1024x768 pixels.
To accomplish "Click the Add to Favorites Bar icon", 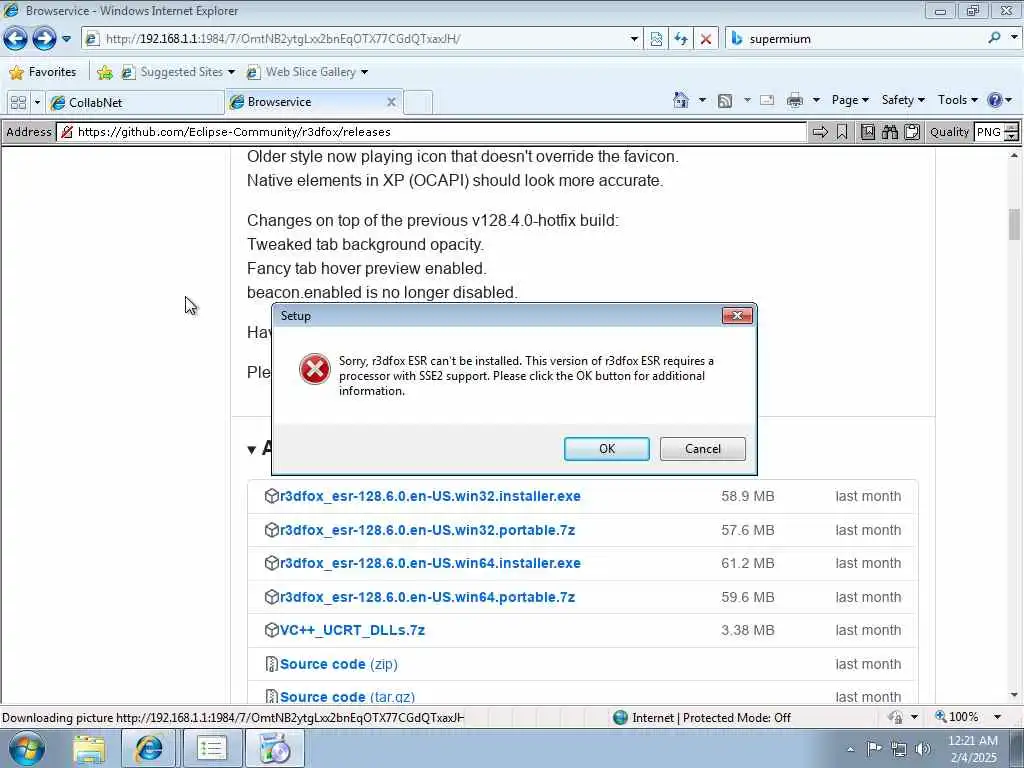I will [x=104, y=72].
